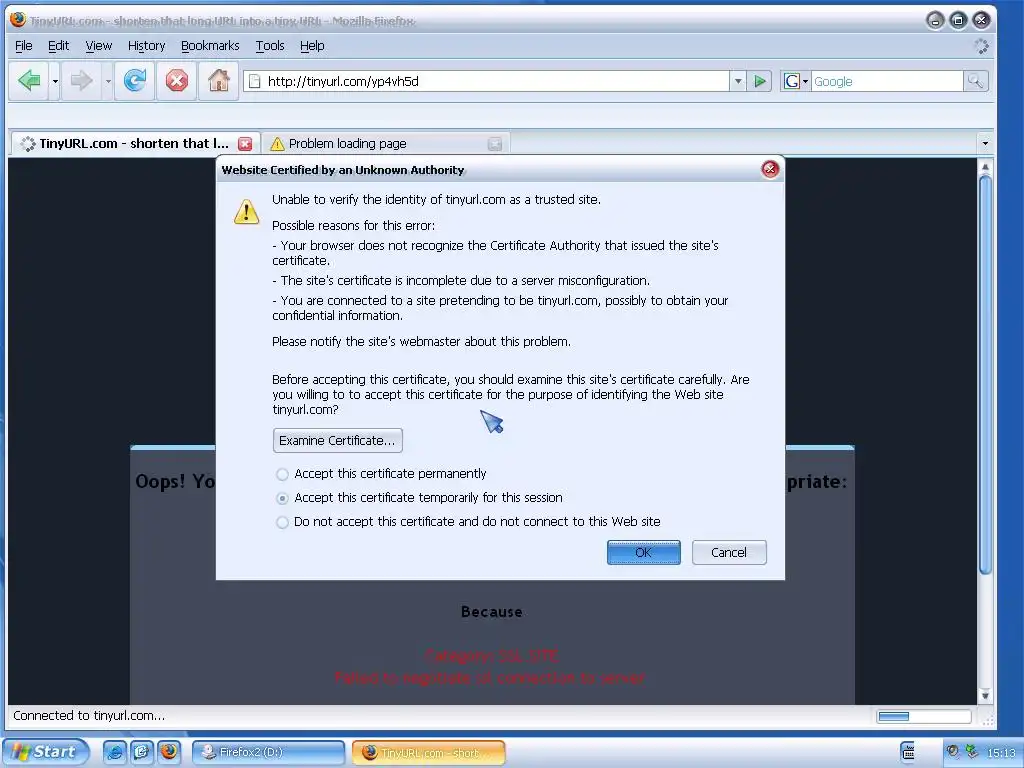Click the Firefox icon in the title bar
The width and height of the screenshot is (1024, 768).
pos(18,20)
